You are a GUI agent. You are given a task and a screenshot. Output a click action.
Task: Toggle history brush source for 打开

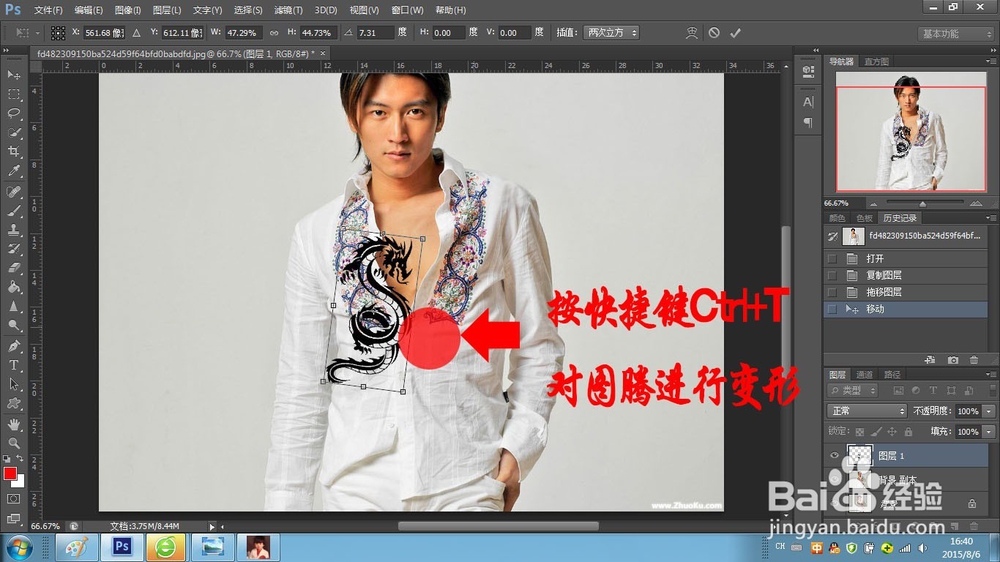pyautogui.click(x=832, y=258)
